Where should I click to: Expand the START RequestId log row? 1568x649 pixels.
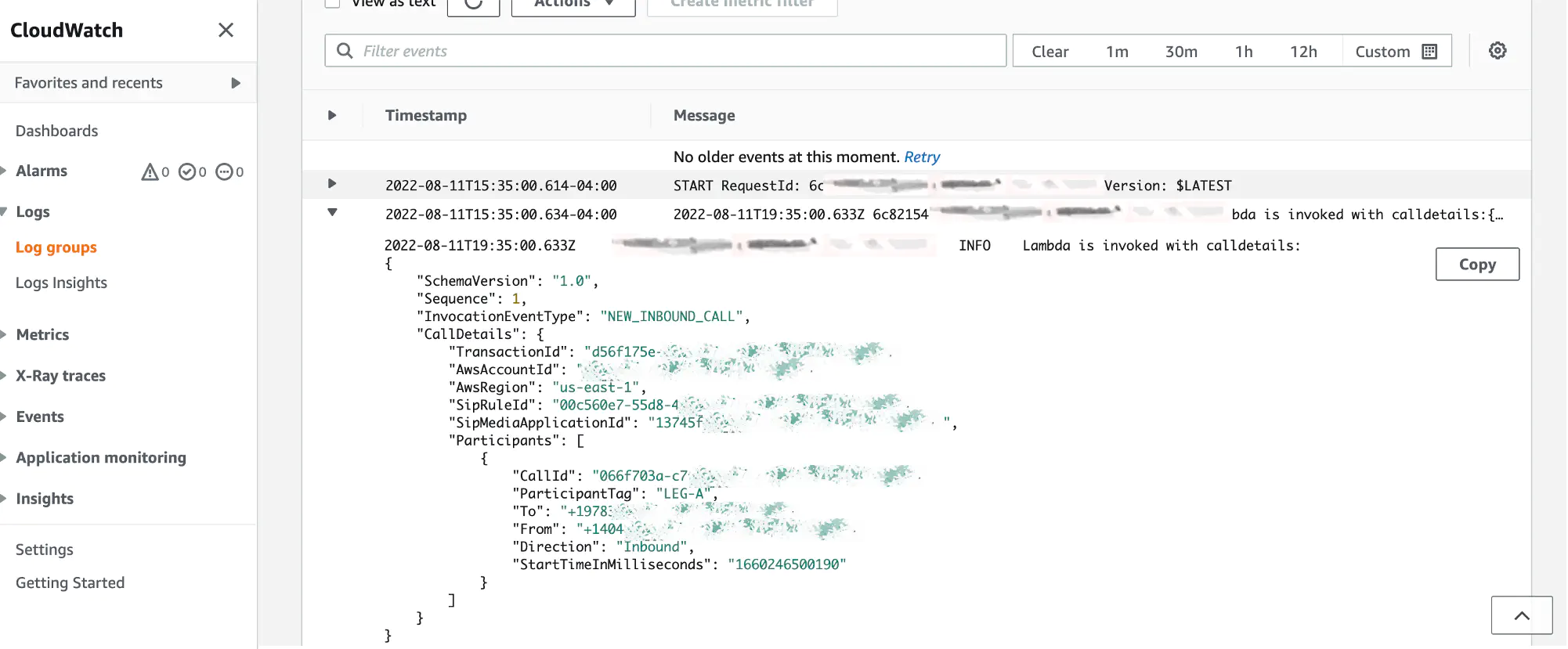click(x=332, y=183)
